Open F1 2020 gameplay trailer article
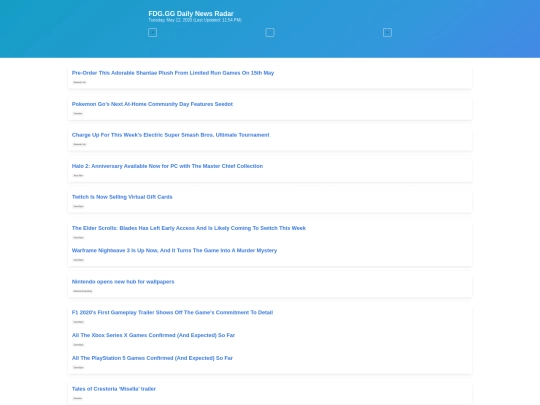Viewport: 540px width, 405px height. point(172,312)
